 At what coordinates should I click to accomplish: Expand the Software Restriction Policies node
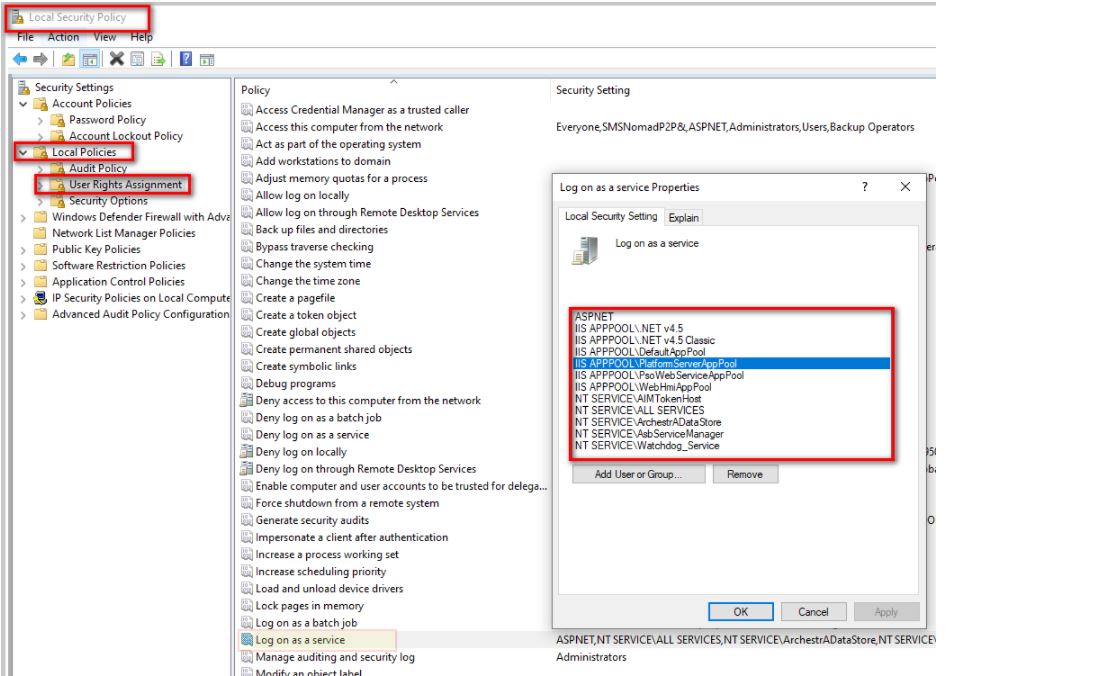coord(23,266)
